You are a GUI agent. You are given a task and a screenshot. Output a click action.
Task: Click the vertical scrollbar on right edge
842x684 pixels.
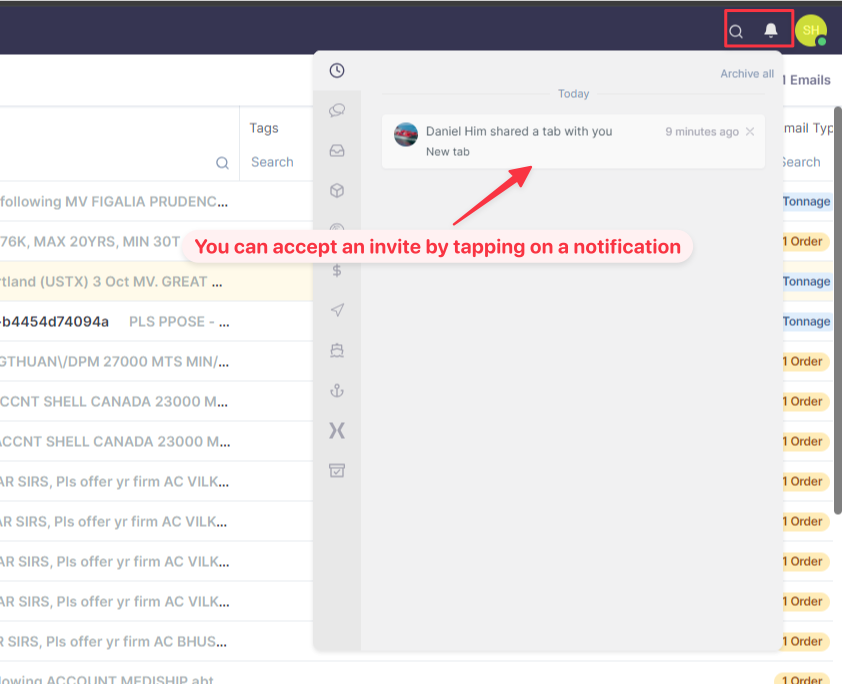tap(837, 300)
